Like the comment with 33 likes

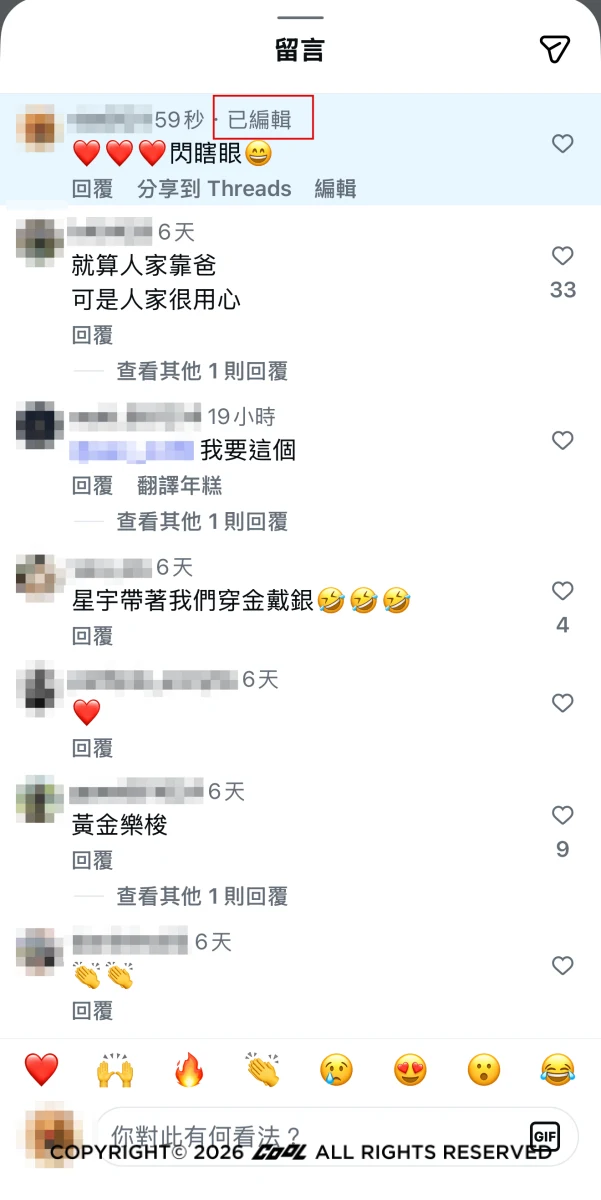point(563,256)
